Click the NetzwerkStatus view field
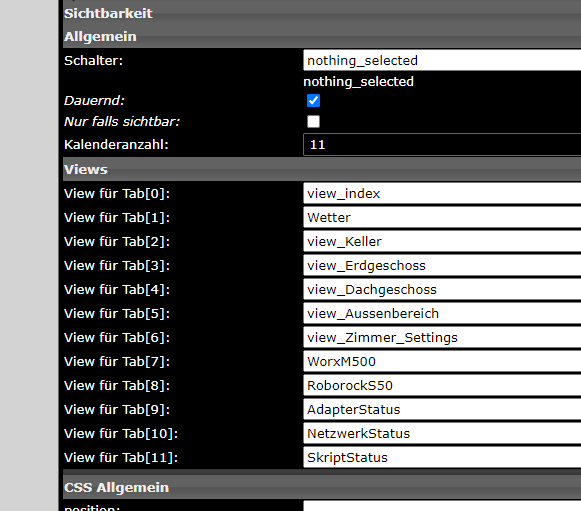581x511 pixels. pos(442,434)
